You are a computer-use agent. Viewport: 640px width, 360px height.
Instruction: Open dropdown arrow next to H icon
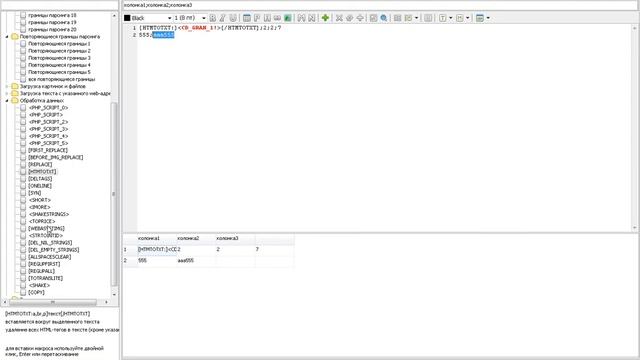pyautogui.click(x=468, y=18)
